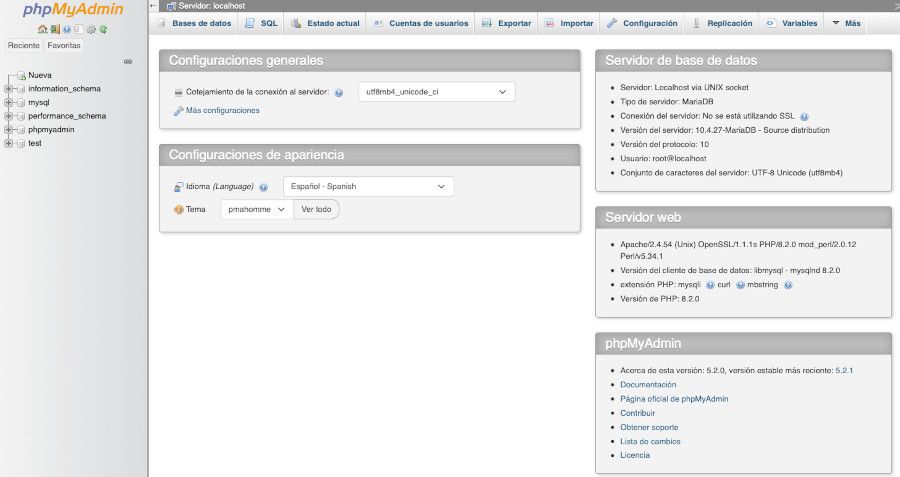Screen dimensions: 900x477
Task: Open the Exportar tab
Action: coord(507,24)
